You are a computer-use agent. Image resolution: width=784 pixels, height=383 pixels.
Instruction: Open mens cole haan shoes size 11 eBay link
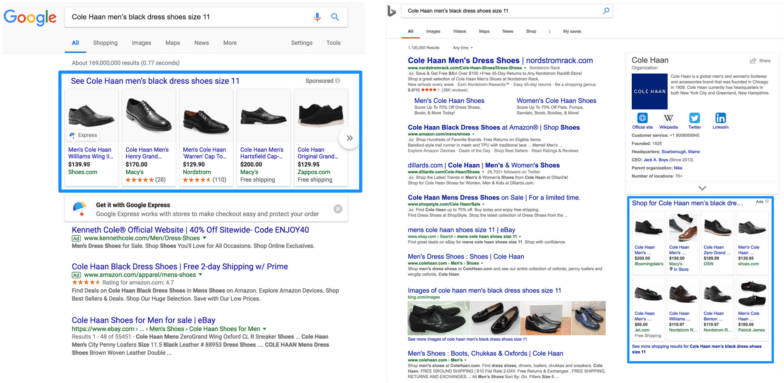tap(462, 230)
